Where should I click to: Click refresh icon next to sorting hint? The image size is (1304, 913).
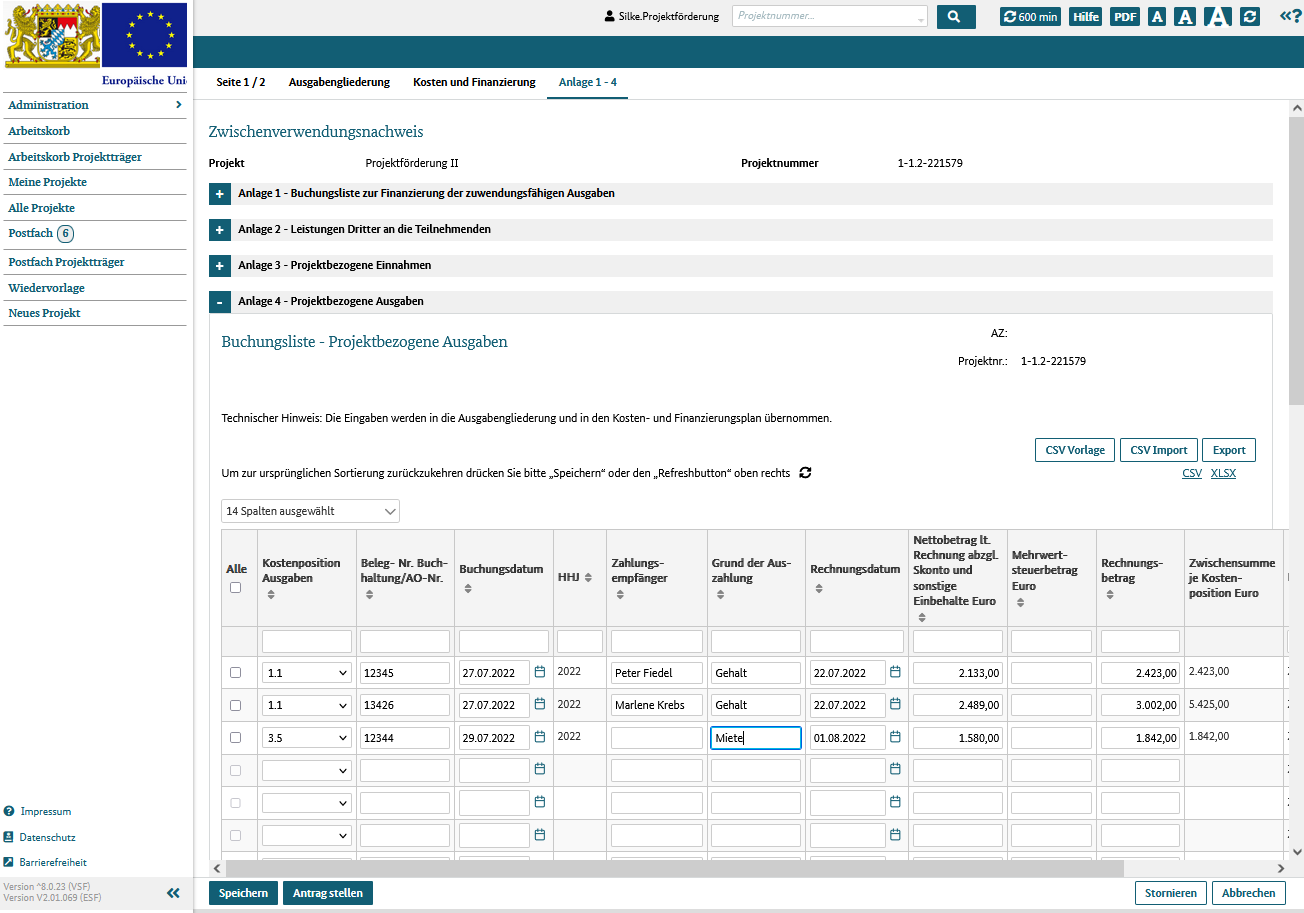(x=805, y=472)
